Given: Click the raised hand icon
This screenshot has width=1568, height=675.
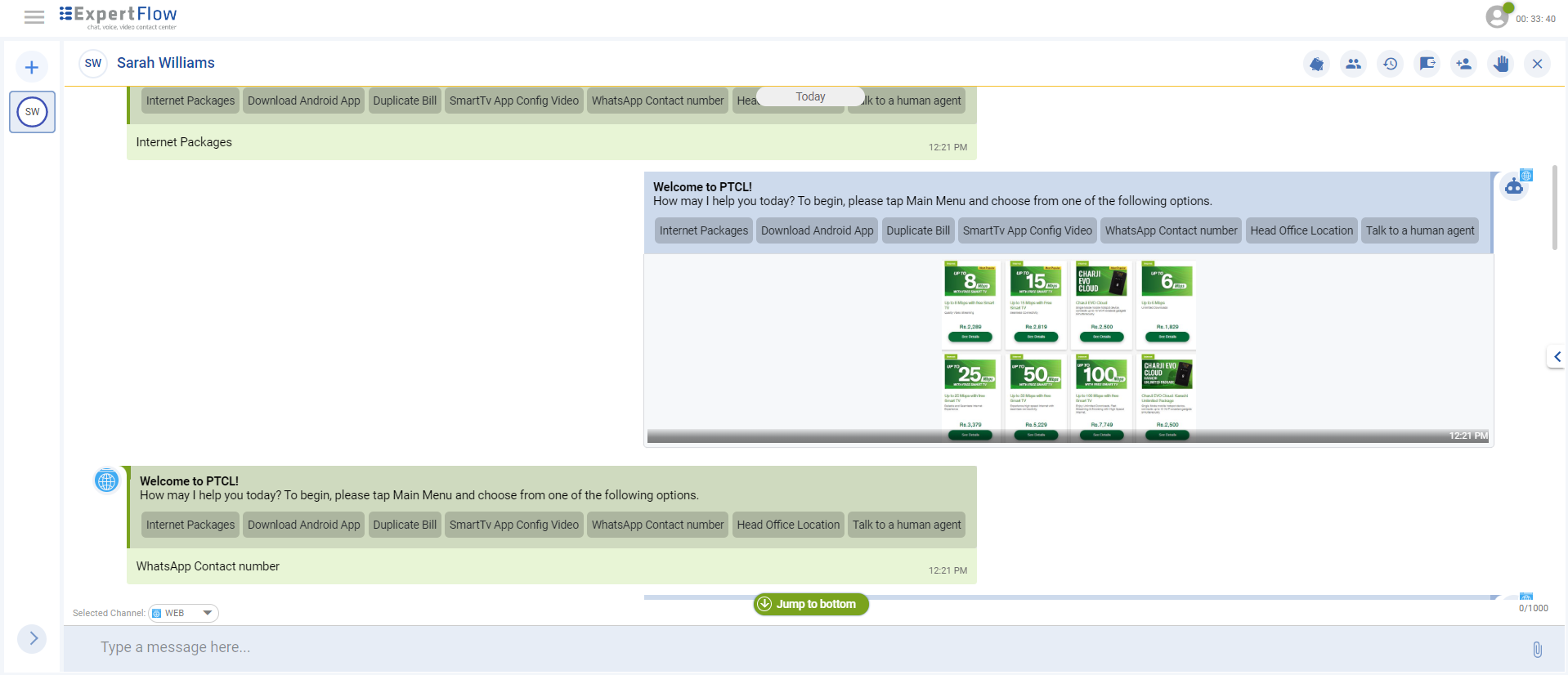Looking at the screenshot, I should click(x=1501, y=64).
